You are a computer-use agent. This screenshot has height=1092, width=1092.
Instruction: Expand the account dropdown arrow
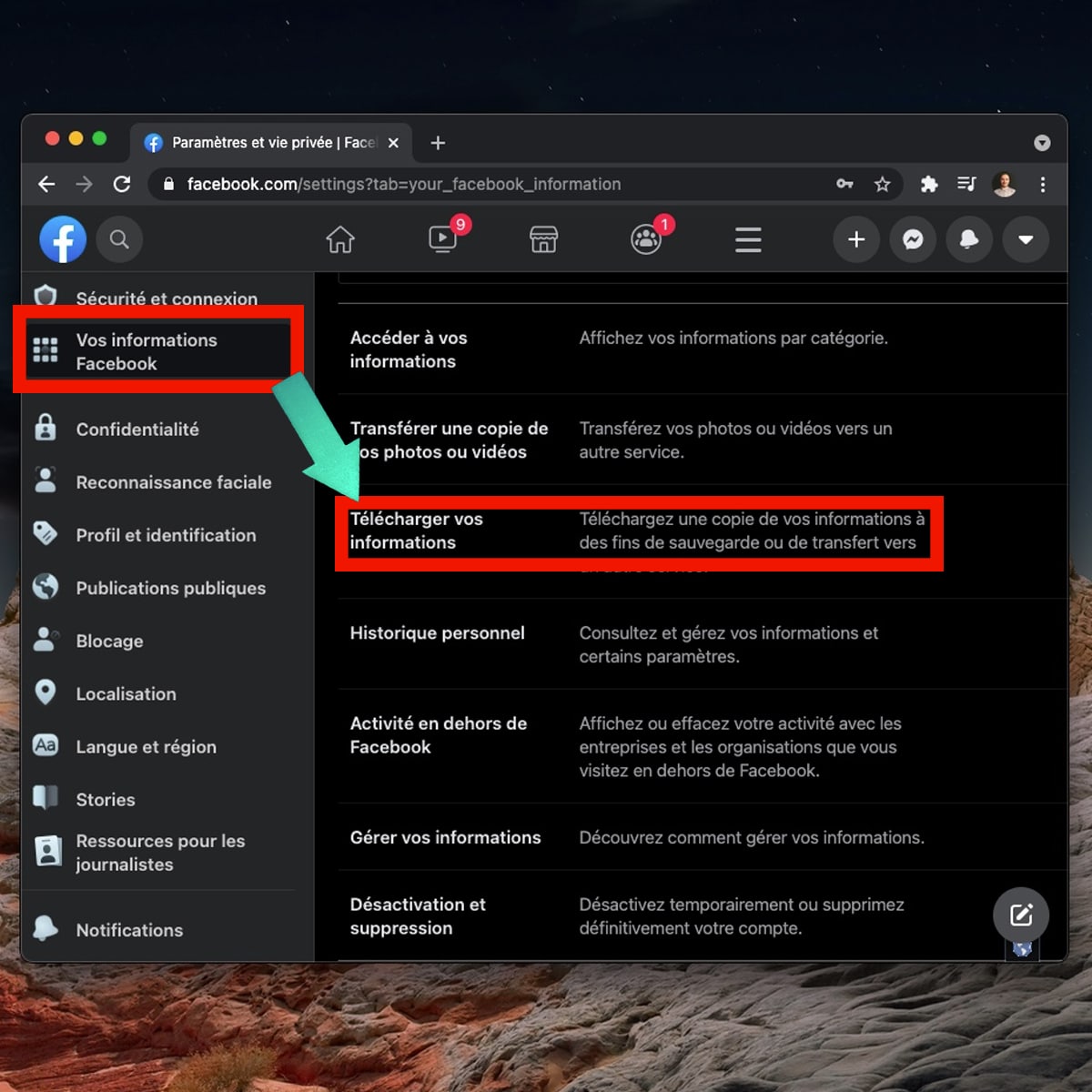pyautogui.click(x=1026, y=239)
